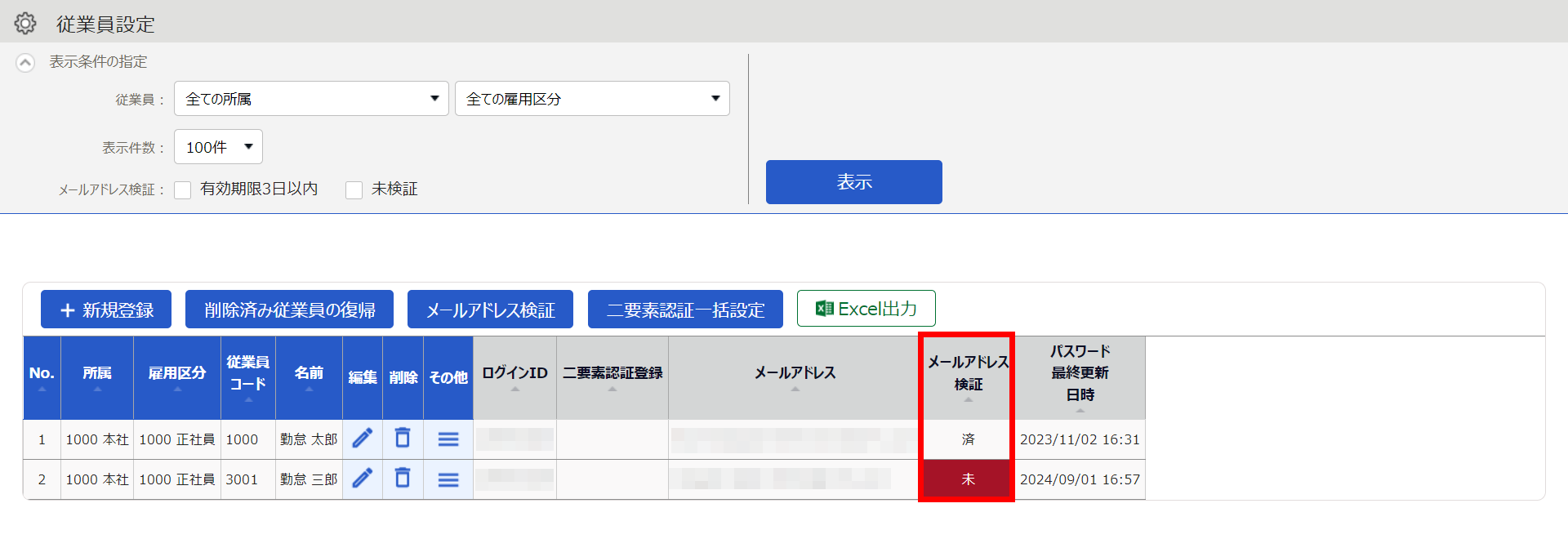Click the settings gear icon beside 従業員設定

pyautogui.click(x=25, y=24)
